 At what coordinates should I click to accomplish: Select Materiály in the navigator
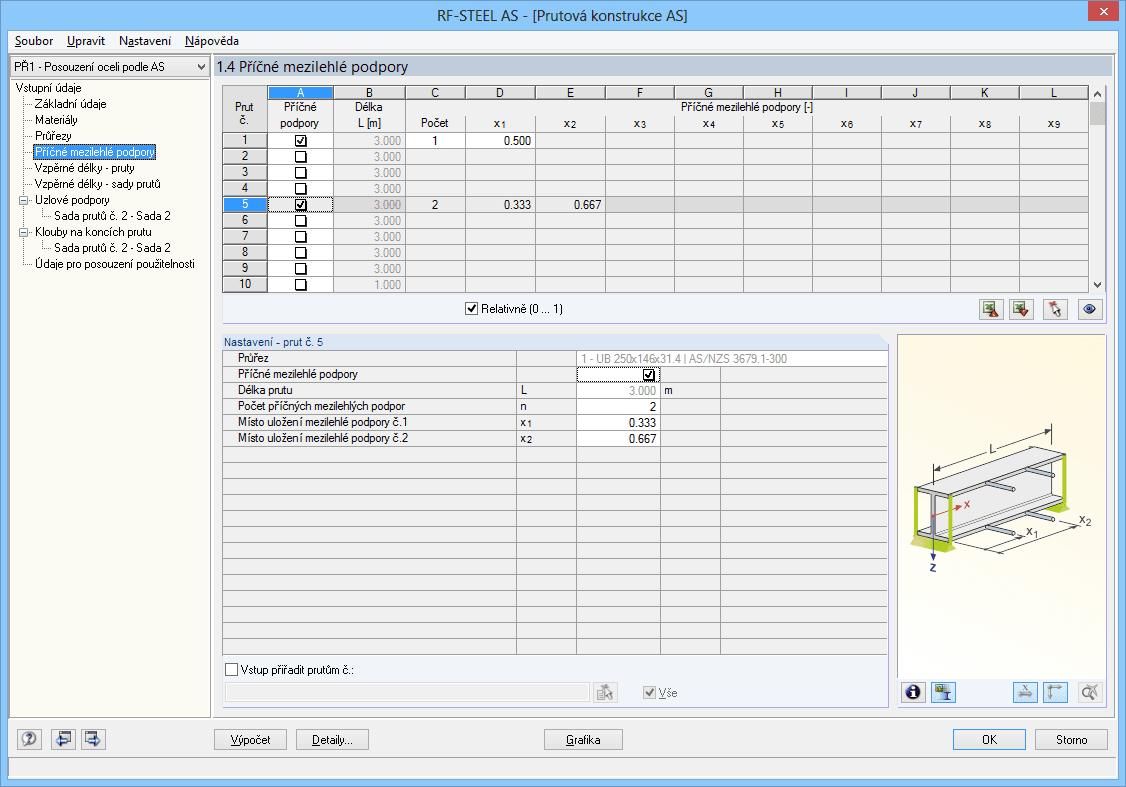point(56,120)
